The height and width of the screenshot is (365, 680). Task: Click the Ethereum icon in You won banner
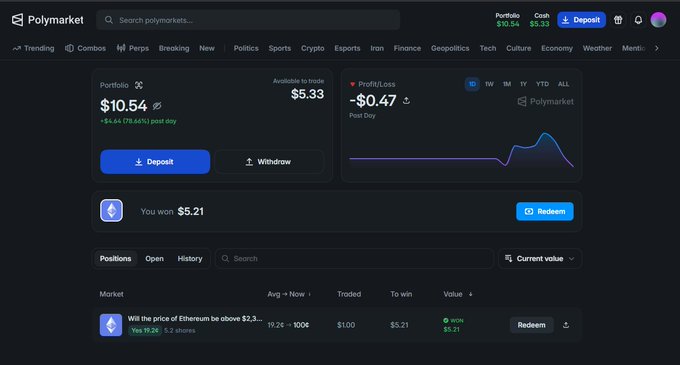point(111,211)
